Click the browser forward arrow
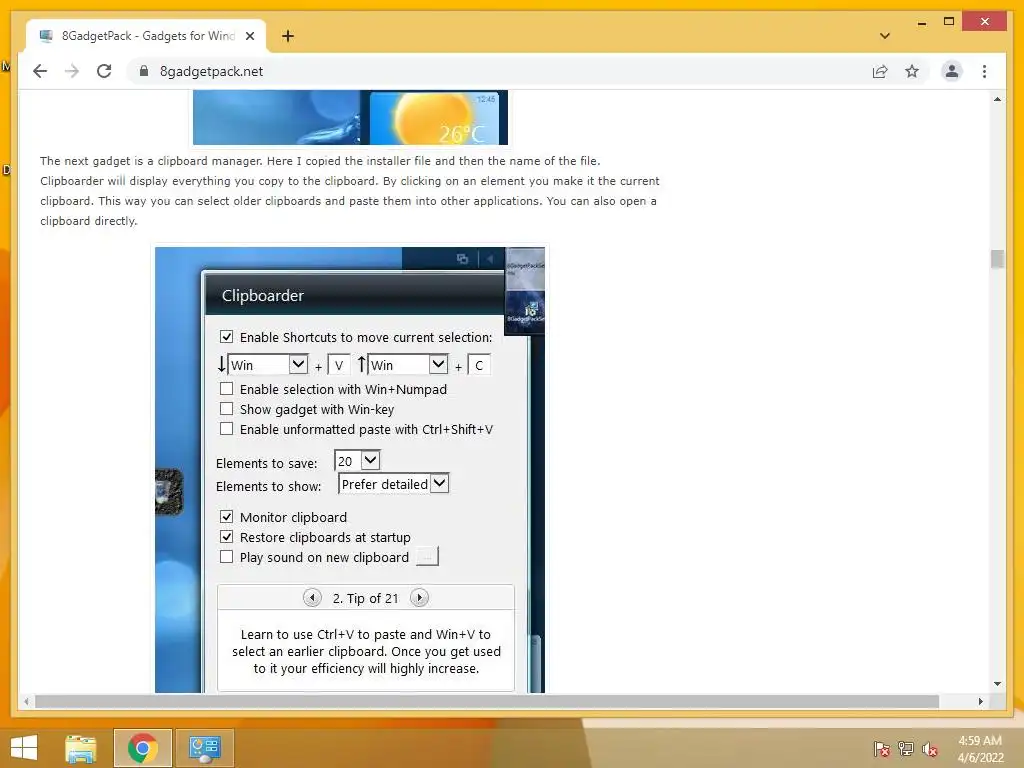The width and height of the screenshot is (1024, 768). coord(72,71)
